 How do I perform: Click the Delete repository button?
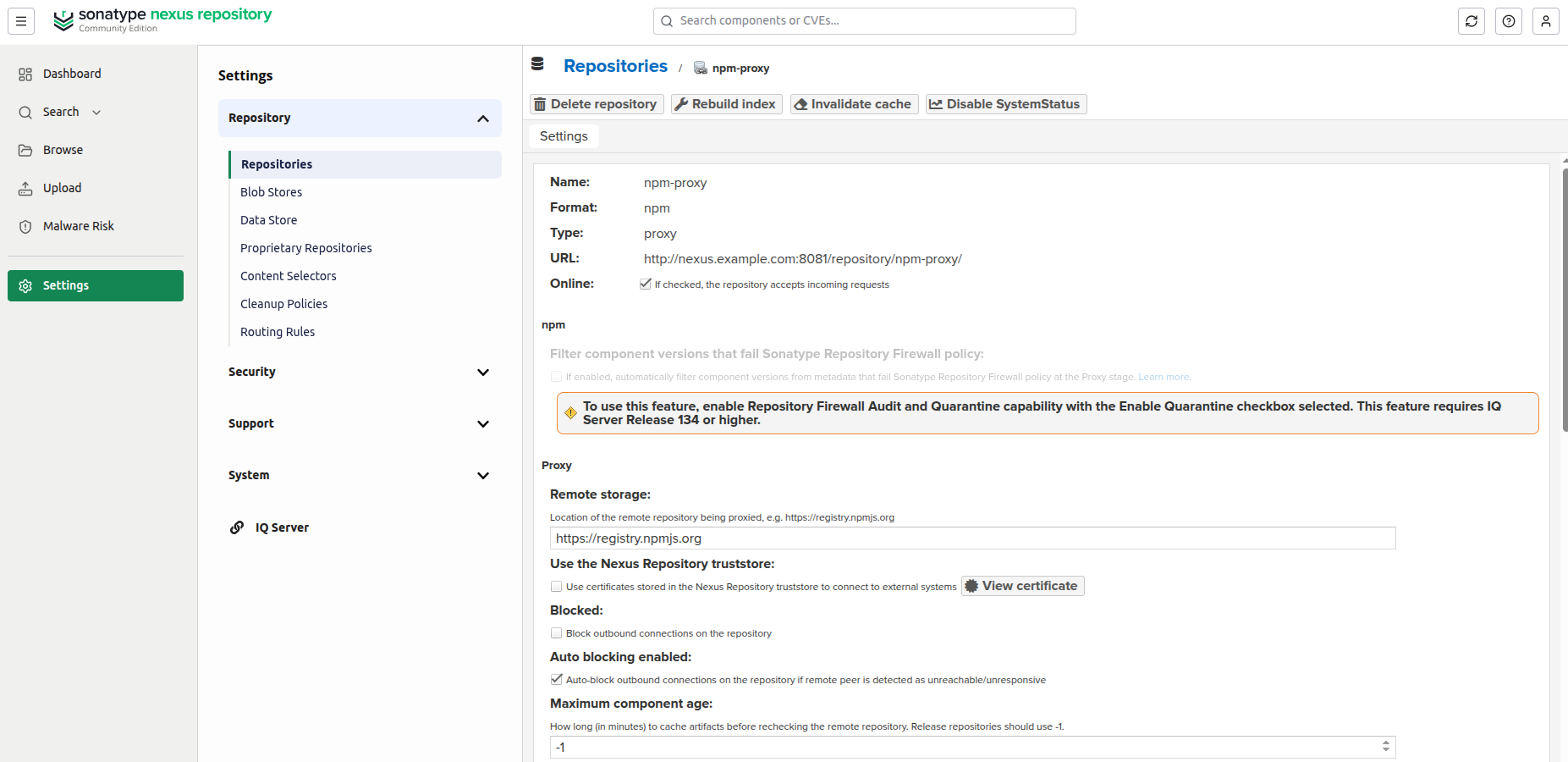tap(597, 104)
